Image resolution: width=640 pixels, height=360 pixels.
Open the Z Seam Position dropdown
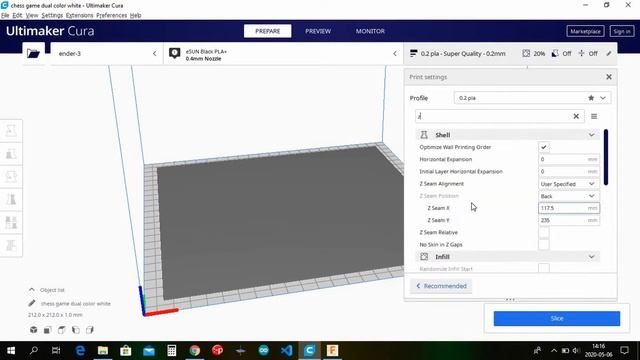pyautogui.click(x=569, y=196)
